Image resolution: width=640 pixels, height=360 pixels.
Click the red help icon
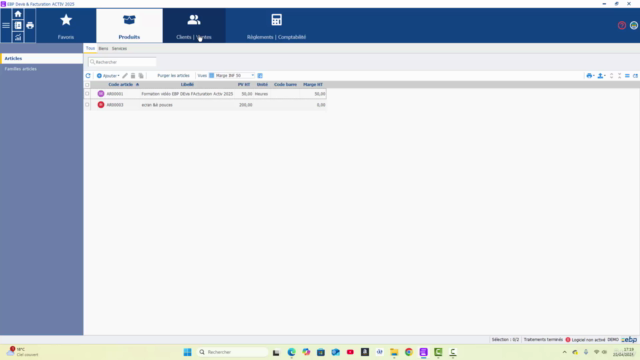click(x=622, y=25)
